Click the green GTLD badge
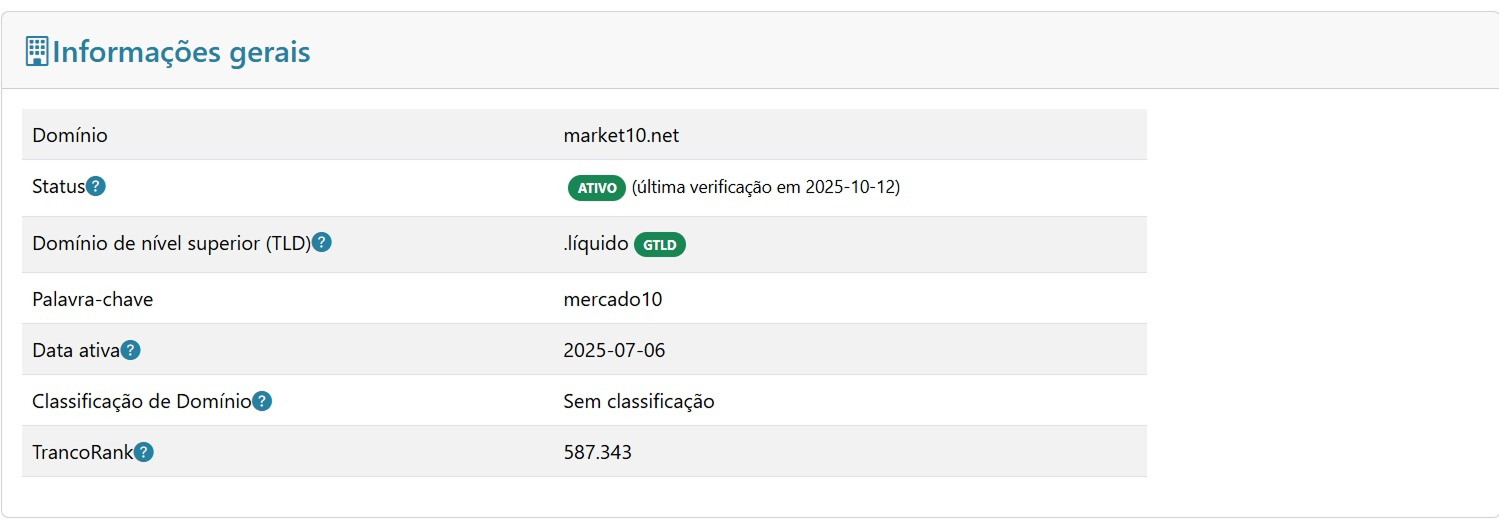The width and height of the screenshot is (1499, 520). [660, 244]
